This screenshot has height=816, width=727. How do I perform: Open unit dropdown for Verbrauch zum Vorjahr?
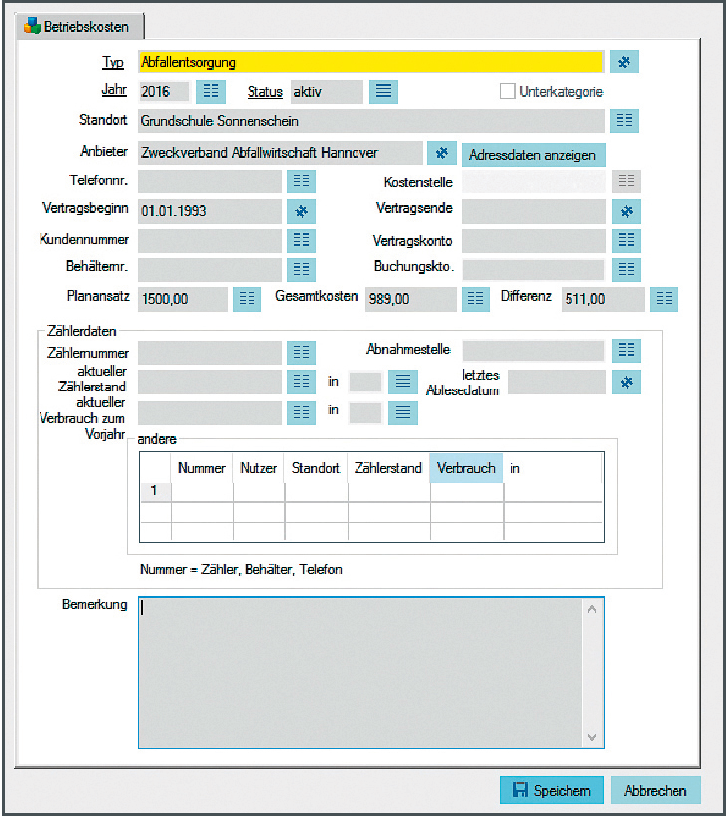tap(403, 413)
